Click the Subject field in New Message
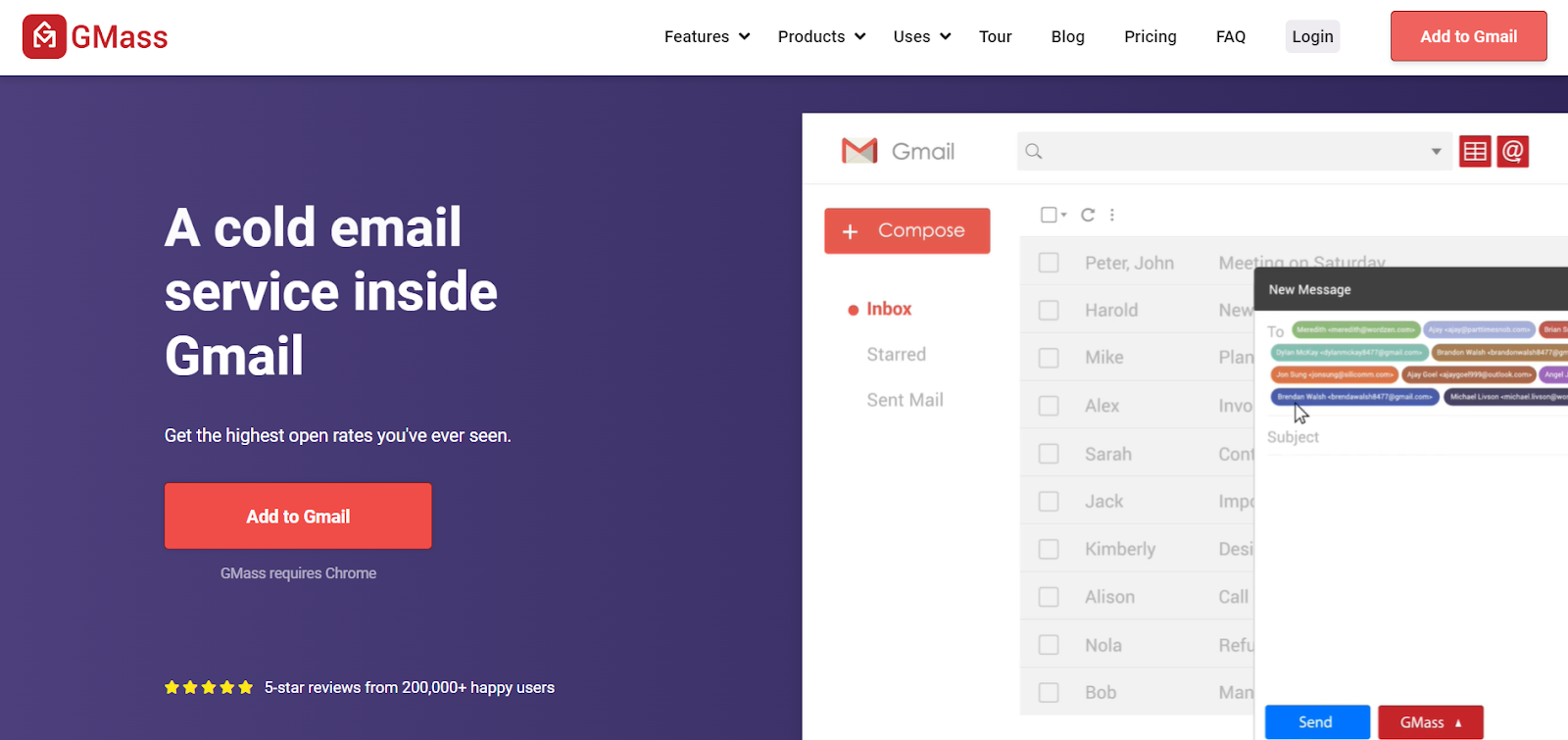 (1416, 437)
